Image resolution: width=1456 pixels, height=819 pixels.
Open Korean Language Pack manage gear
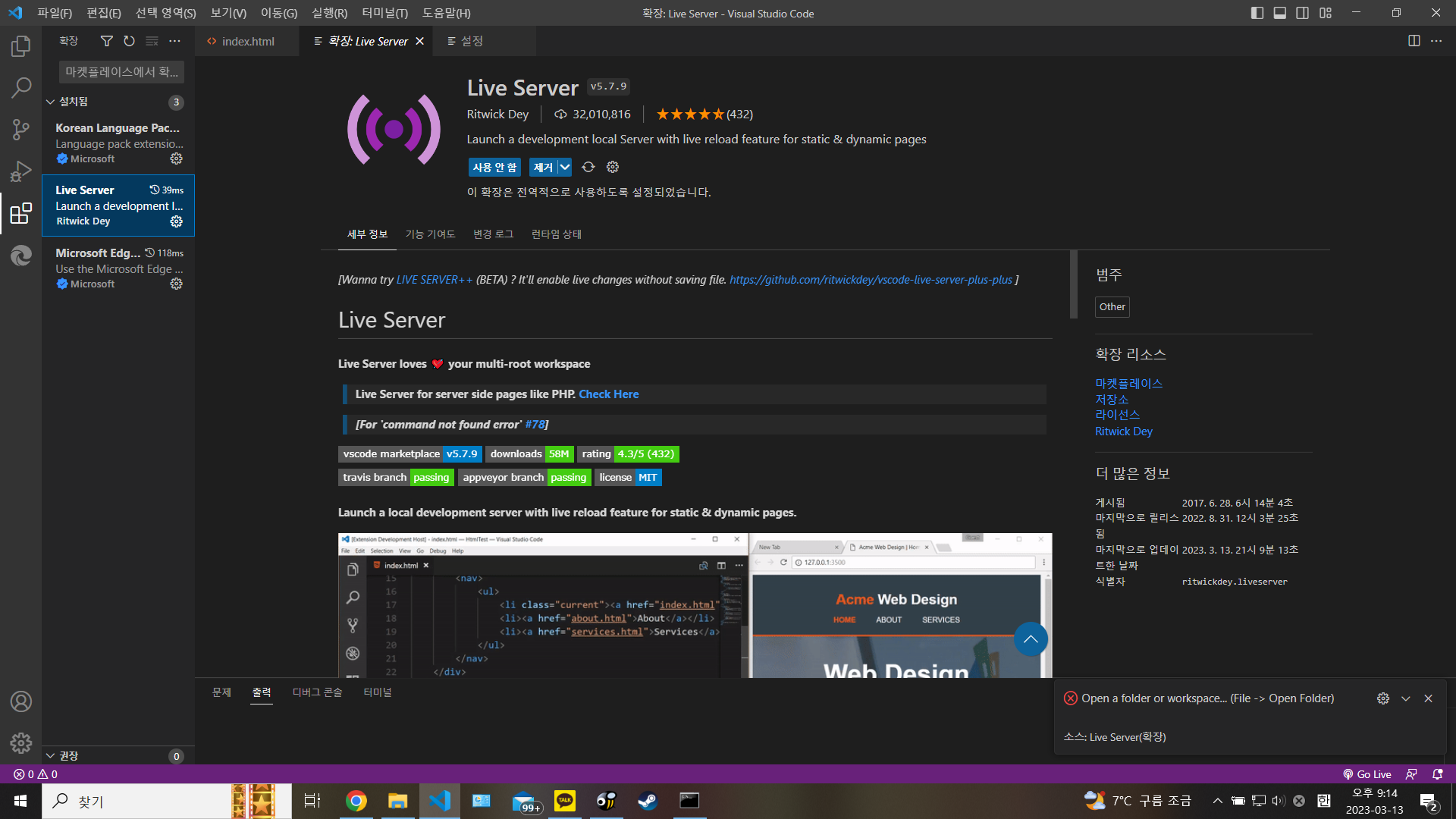(x=176, y=158)
